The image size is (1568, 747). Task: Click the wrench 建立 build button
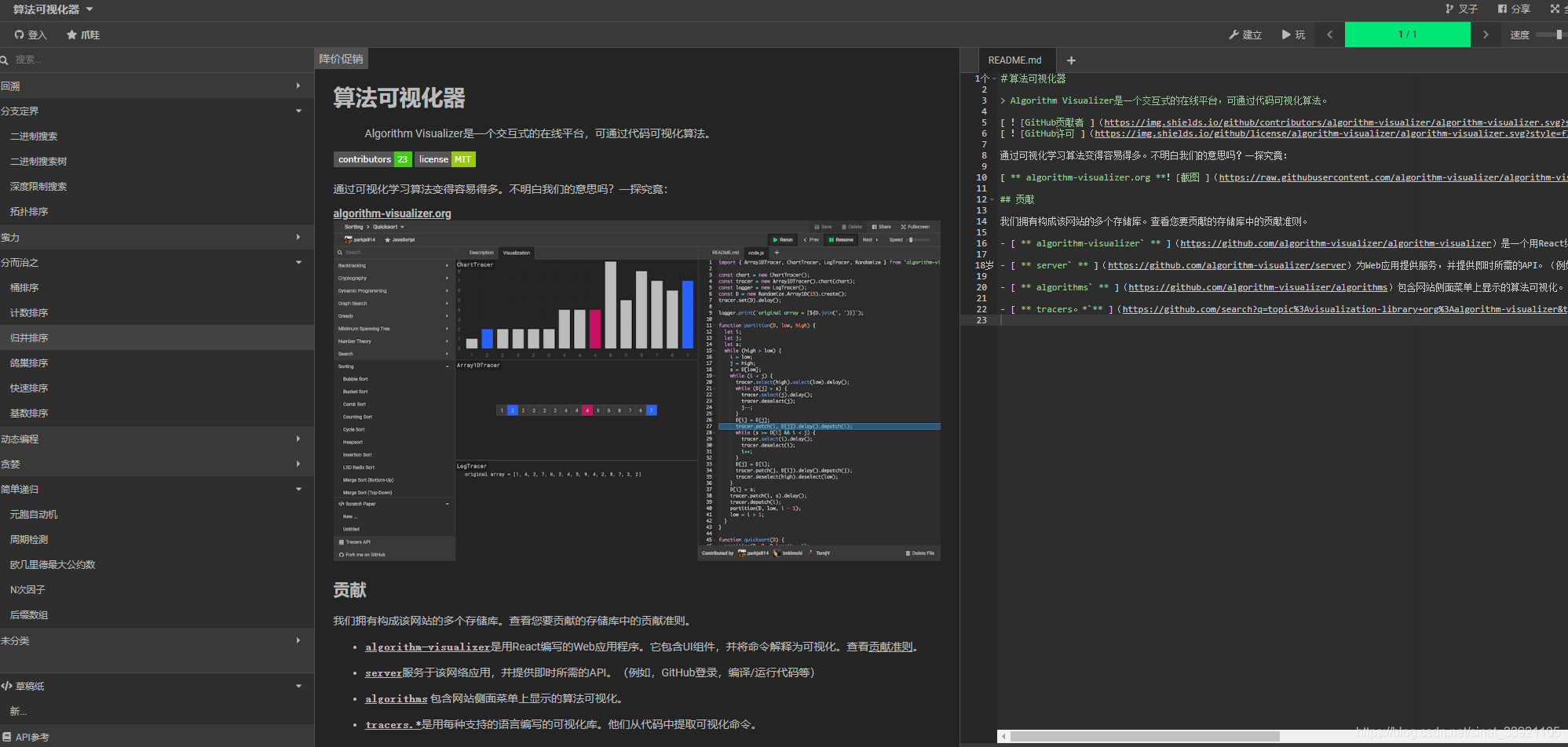[1245, 35]
